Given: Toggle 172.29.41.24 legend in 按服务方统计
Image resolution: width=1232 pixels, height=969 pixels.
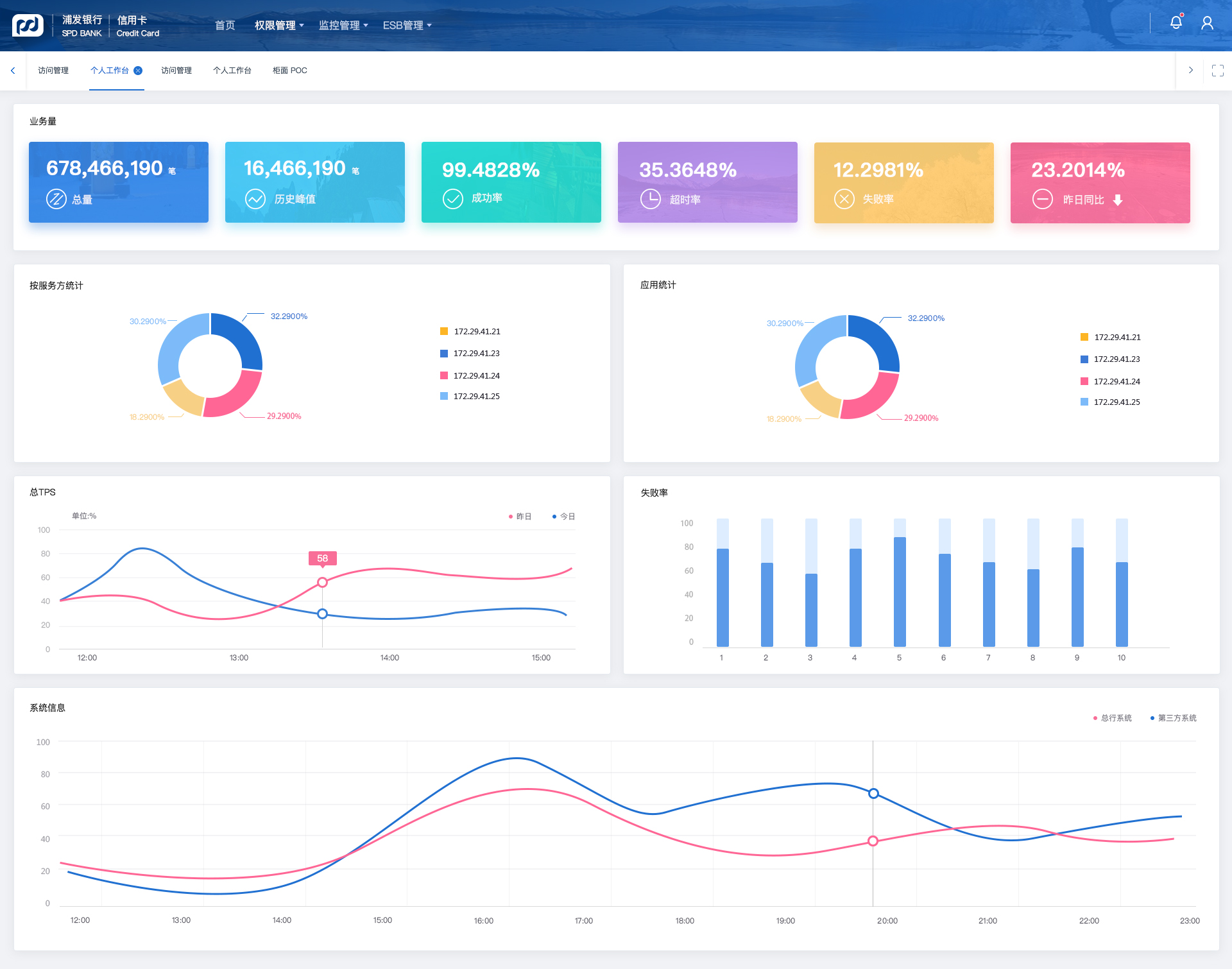Looking at the screenshot, I should pos(470,375).
